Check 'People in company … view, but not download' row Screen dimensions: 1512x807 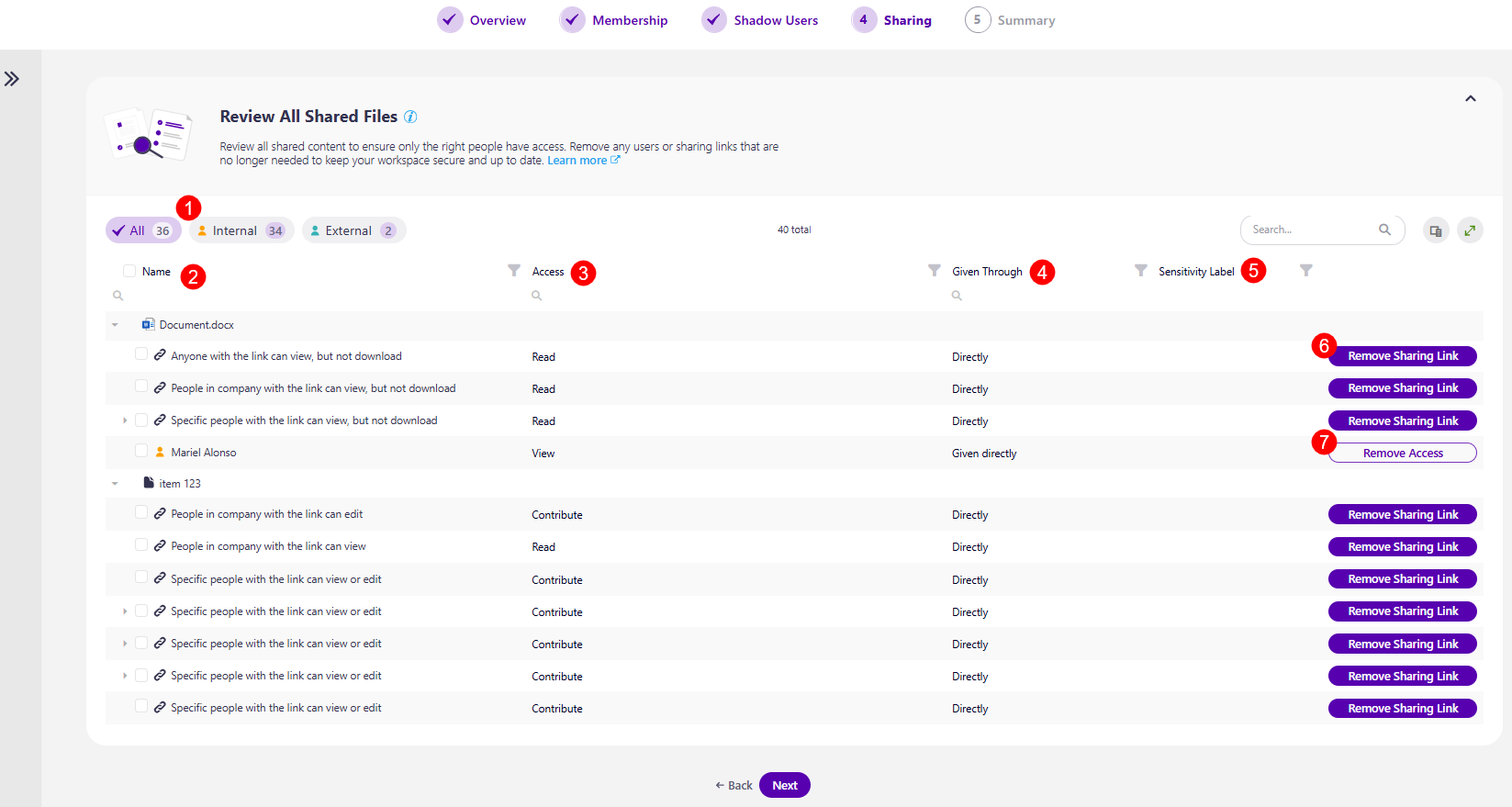[141, 387]
